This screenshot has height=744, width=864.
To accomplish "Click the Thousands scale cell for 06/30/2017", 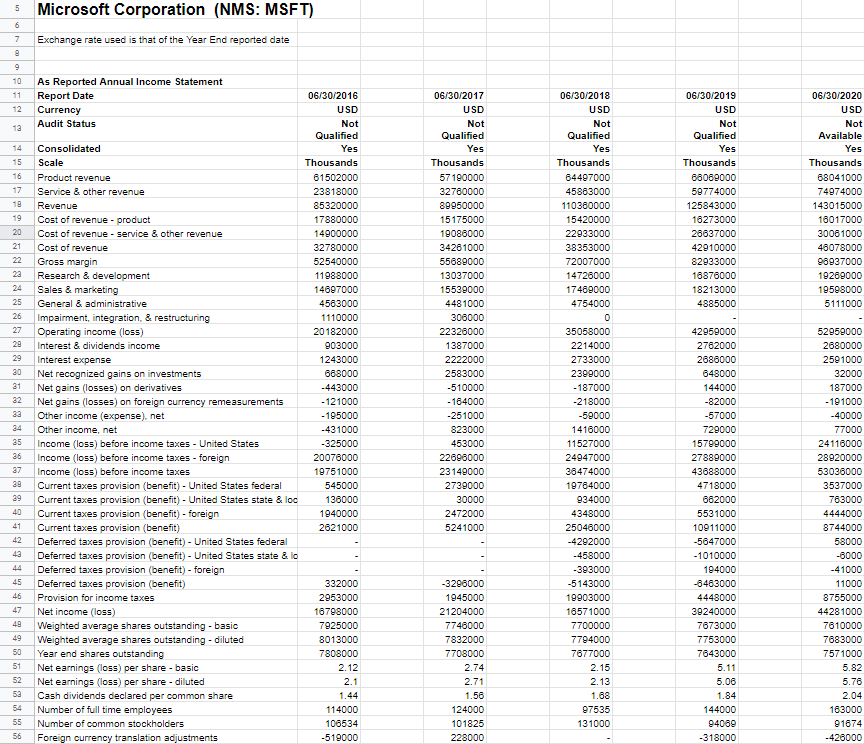I will [455, 162].
